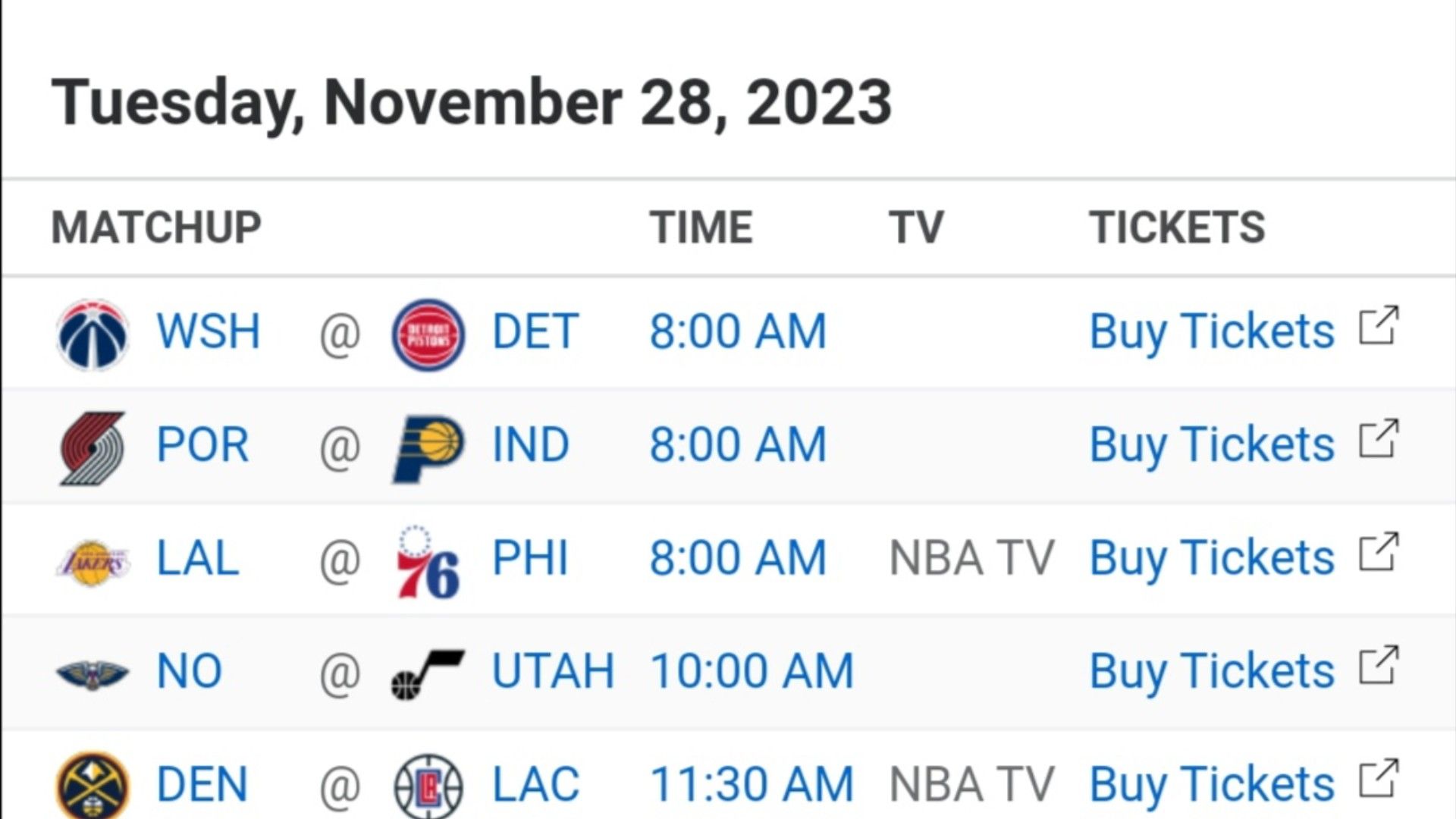The image size is (1456, 819).
Task: Click the Detroit Pistons team logo
Action: click(x=428, y=334)
